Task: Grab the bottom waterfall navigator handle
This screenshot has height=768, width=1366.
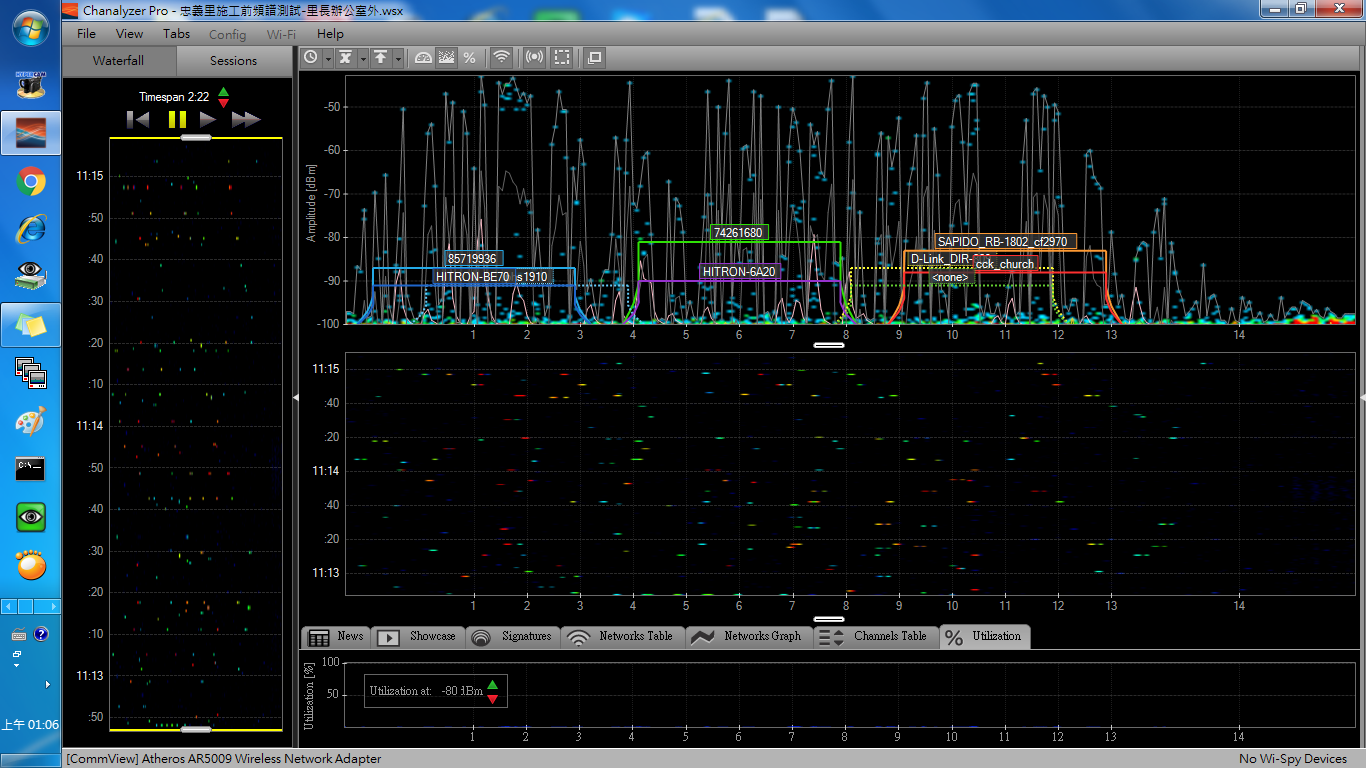Action: (x=196, y=729)
